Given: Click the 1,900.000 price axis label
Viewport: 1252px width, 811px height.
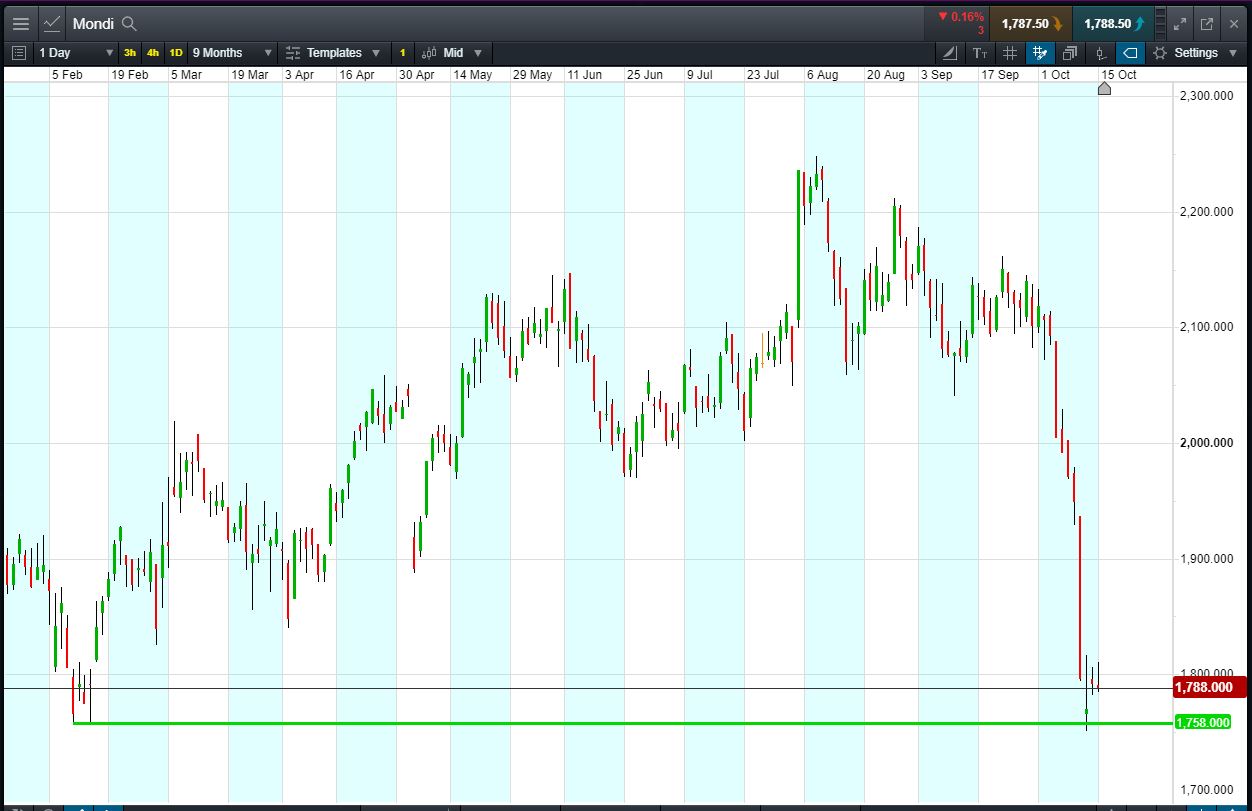Looking at the screenshot, I should pos(1206,558).
